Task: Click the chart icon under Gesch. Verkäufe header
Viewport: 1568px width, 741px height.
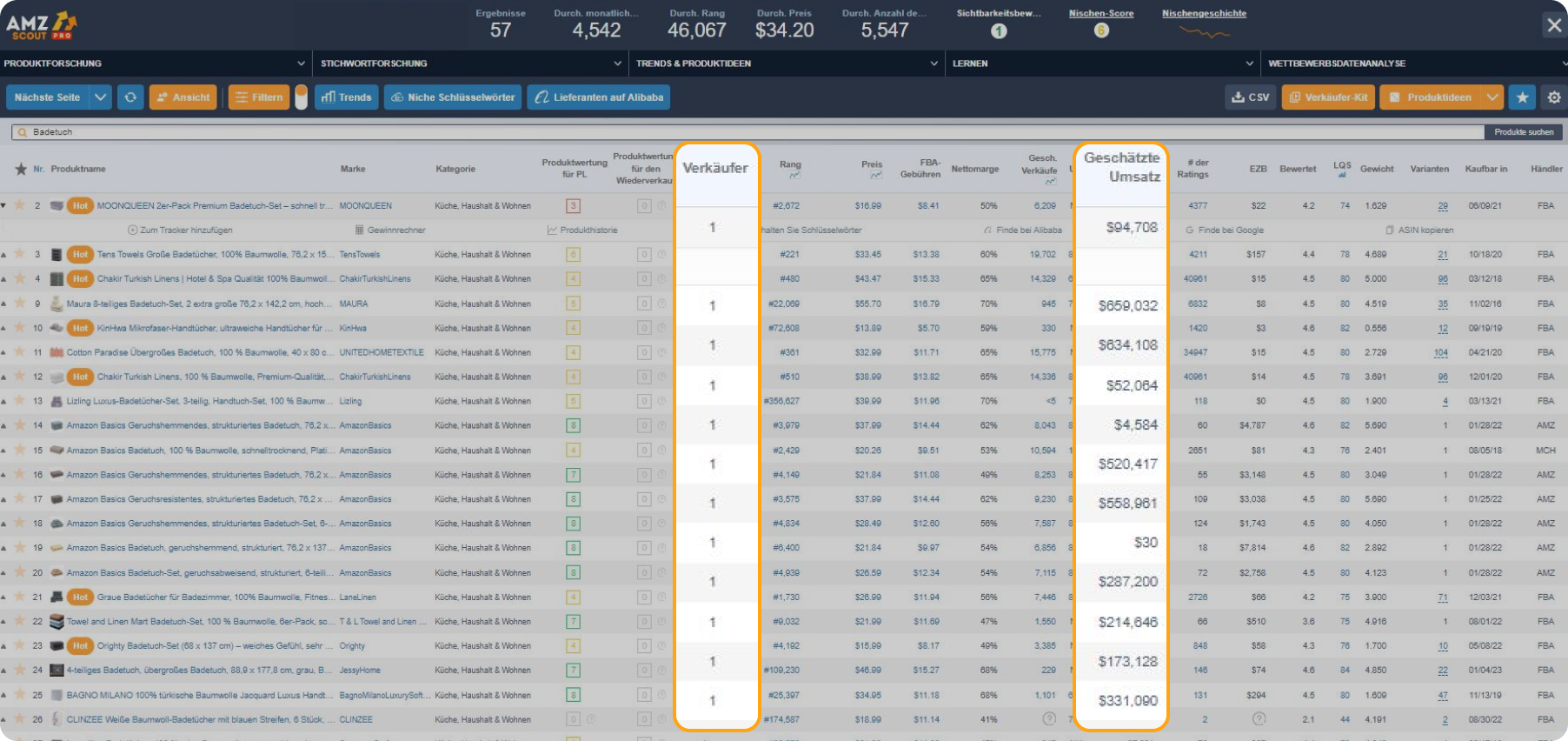Action: coord(1051,182)
